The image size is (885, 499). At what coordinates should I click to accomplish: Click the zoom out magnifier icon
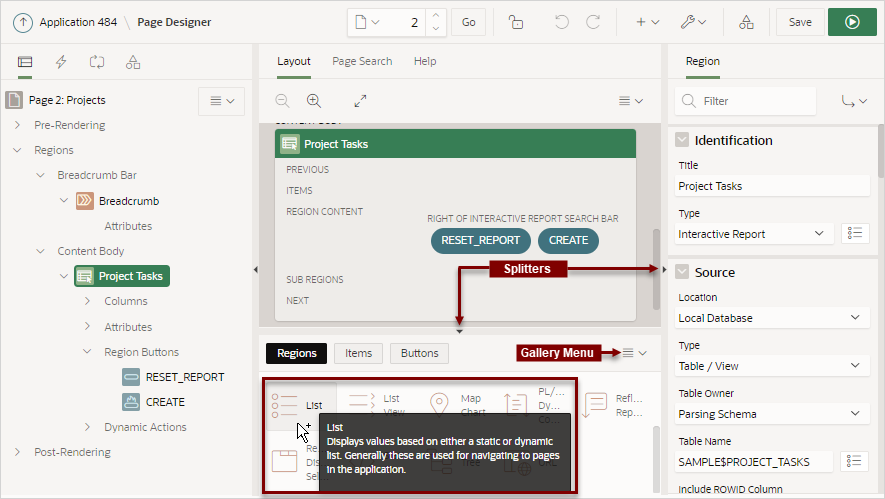(x=282, y=101)
